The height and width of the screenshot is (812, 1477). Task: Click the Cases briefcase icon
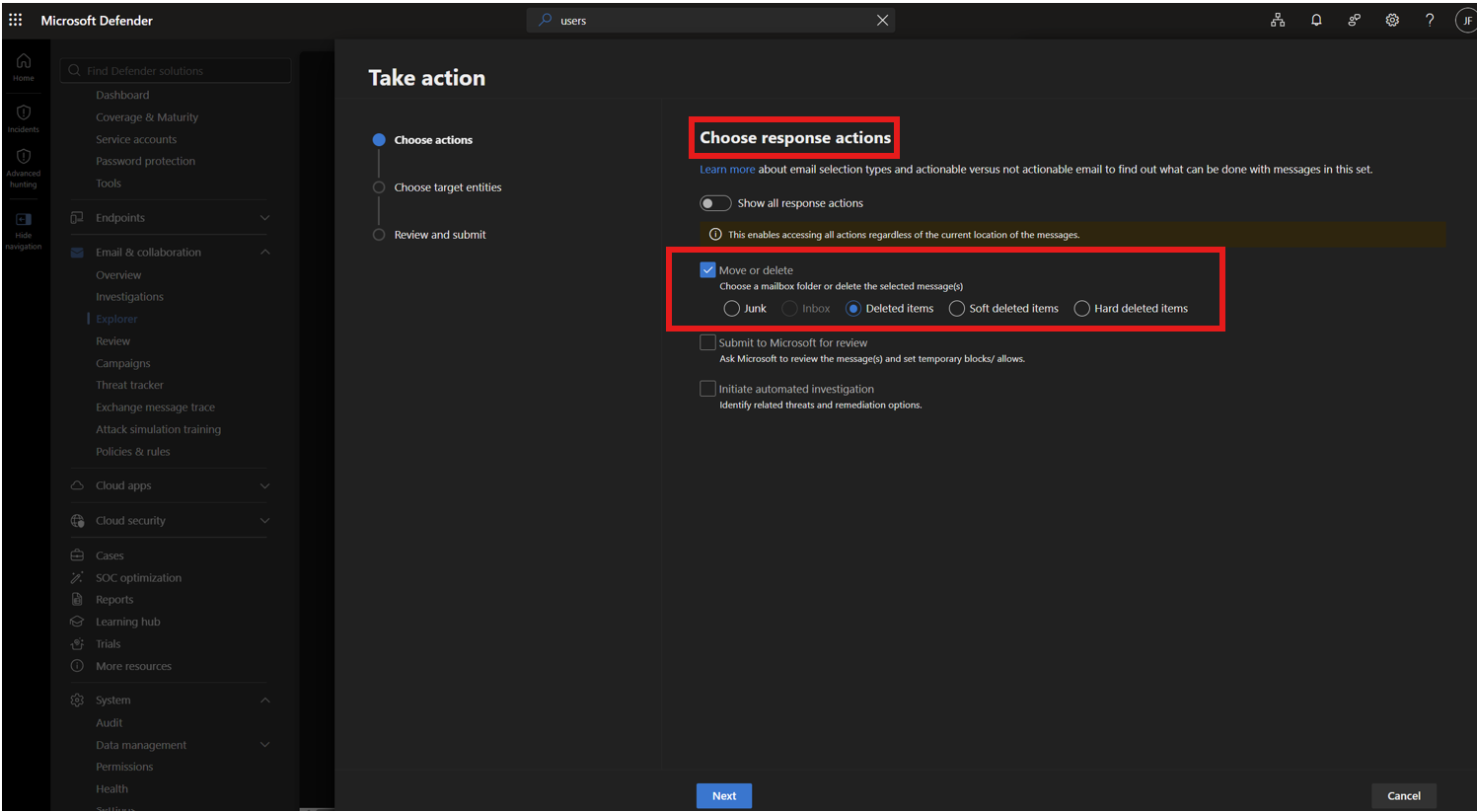click(77, 555)
